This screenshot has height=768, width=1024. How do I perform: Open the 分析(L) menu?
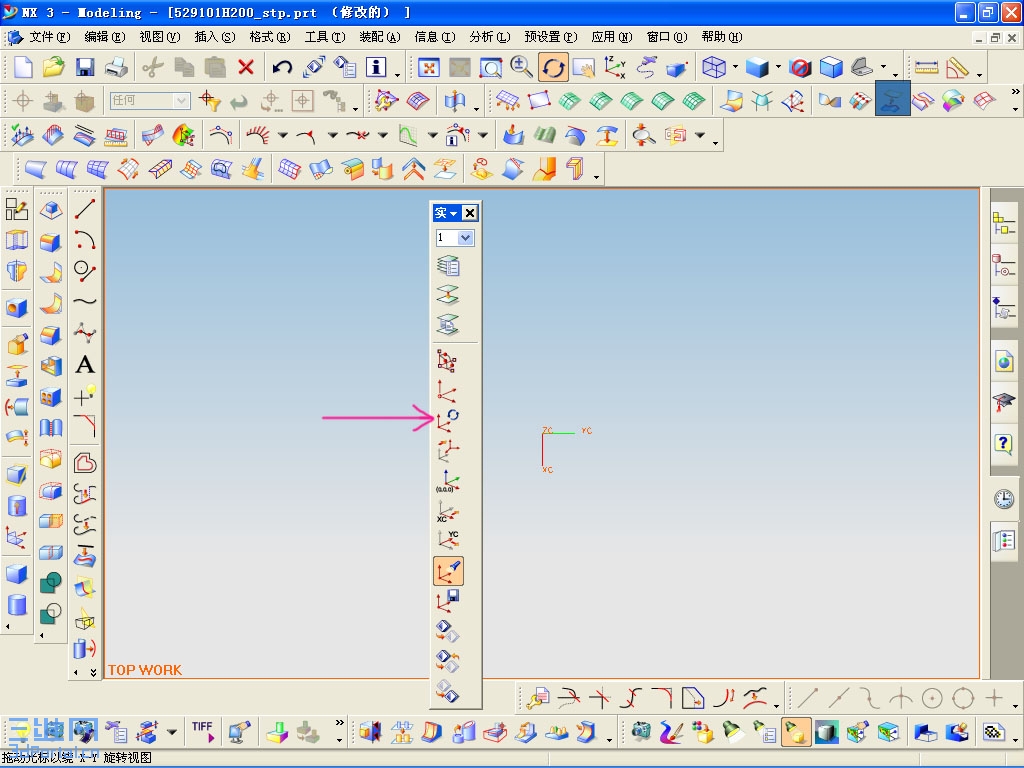point(489,37)
